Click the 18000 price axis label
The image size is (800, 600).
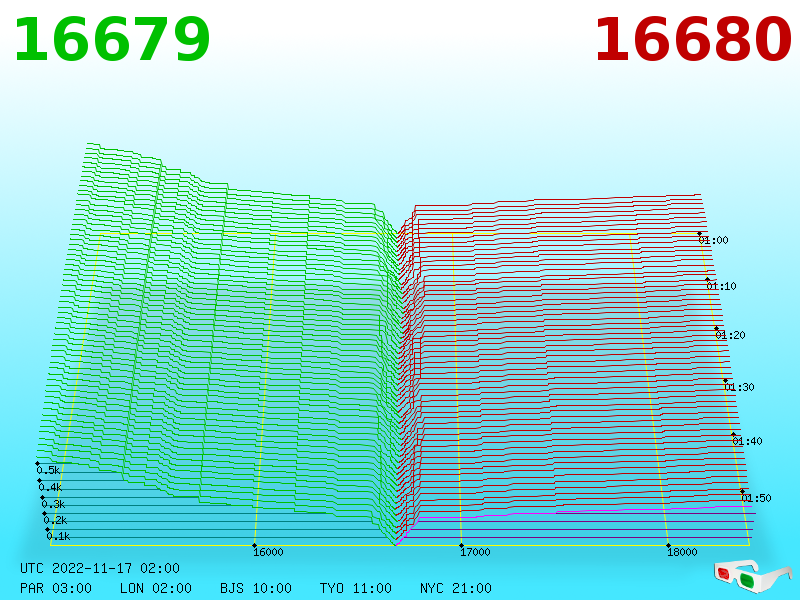(x=682, y=552)
